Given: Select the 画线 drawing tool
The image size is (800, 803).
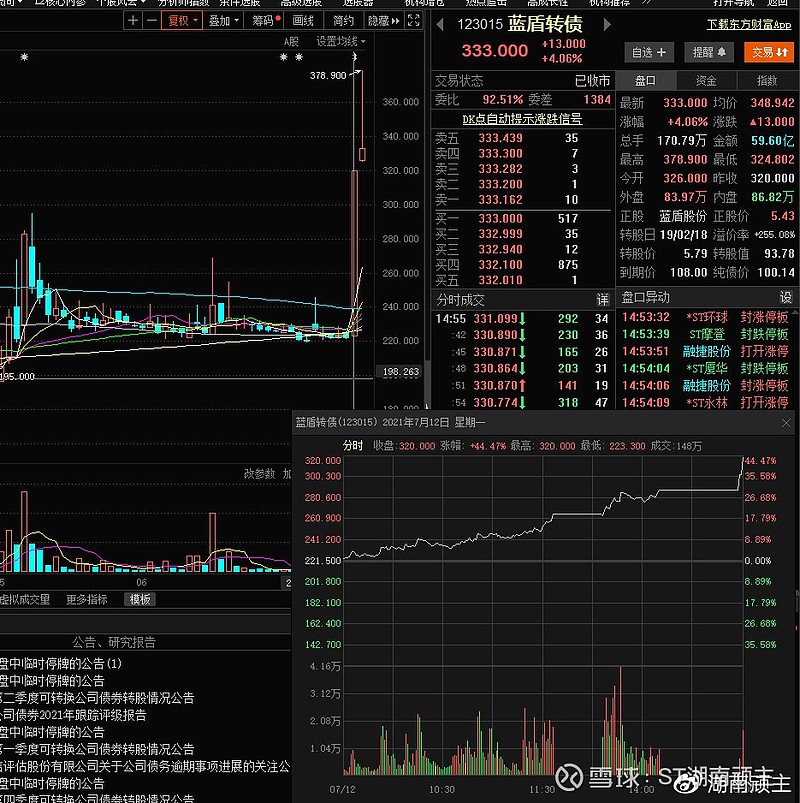Looking at the screenshot, I should 303,20.
